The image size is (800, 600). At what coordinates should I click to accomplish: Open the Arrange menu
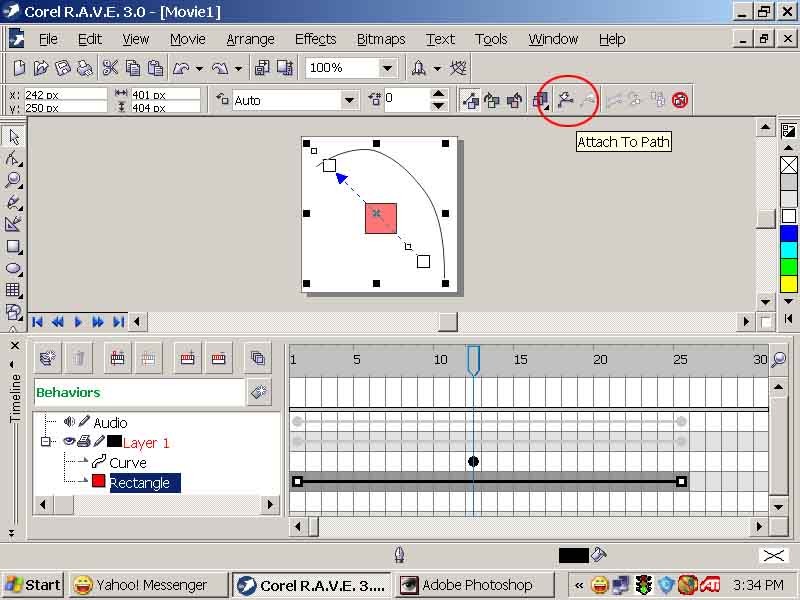(251, 39)
